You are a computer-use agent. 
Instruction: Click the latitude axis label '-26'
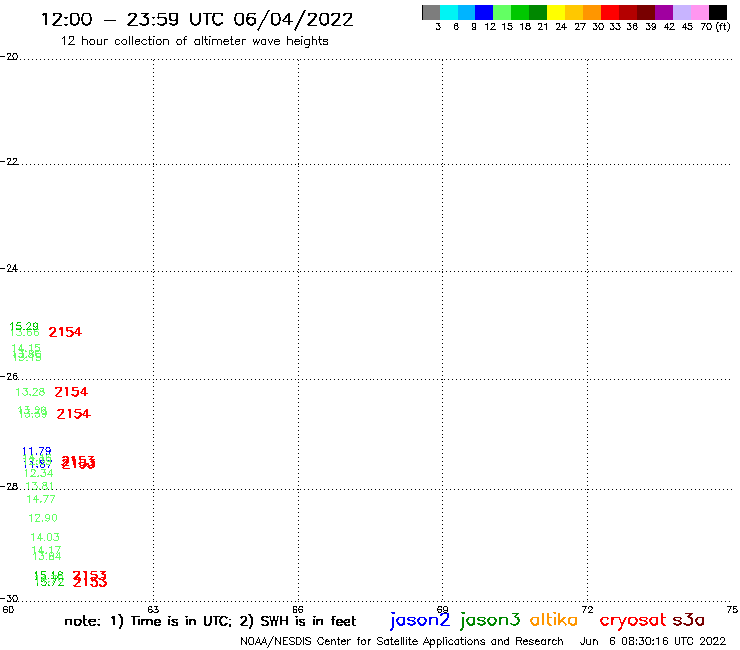coord(9,376)
